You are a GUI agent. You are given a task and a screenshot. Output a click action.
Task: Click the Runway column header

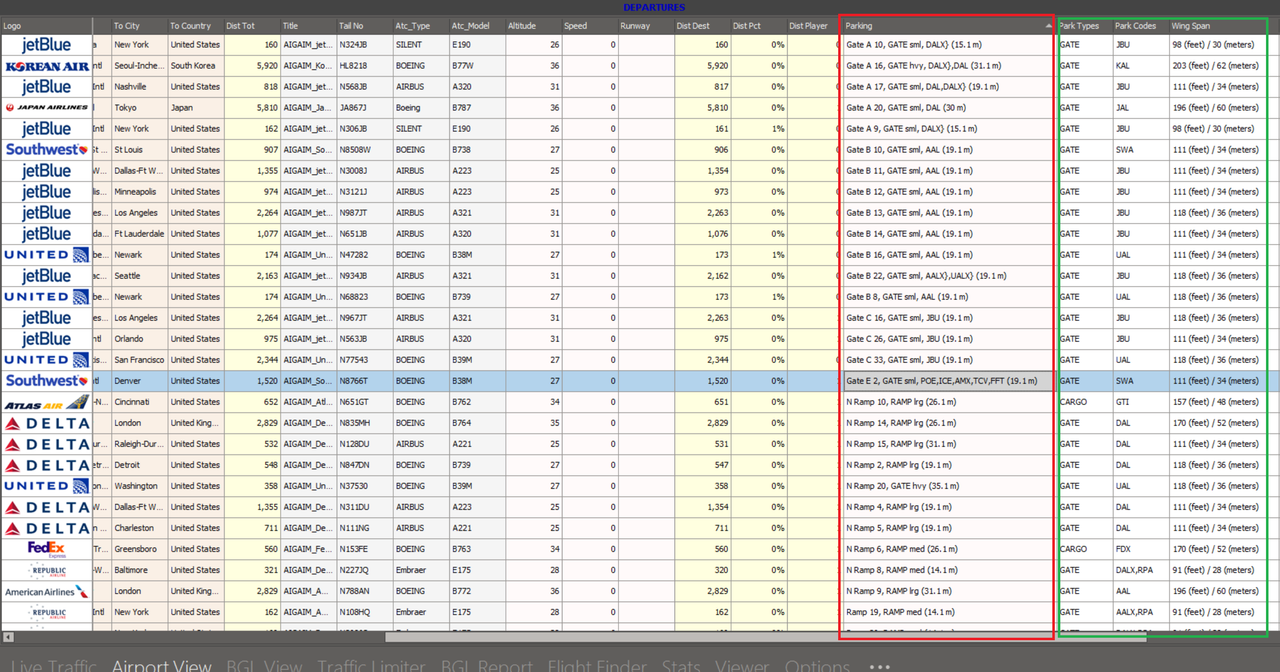pos(645,26)
